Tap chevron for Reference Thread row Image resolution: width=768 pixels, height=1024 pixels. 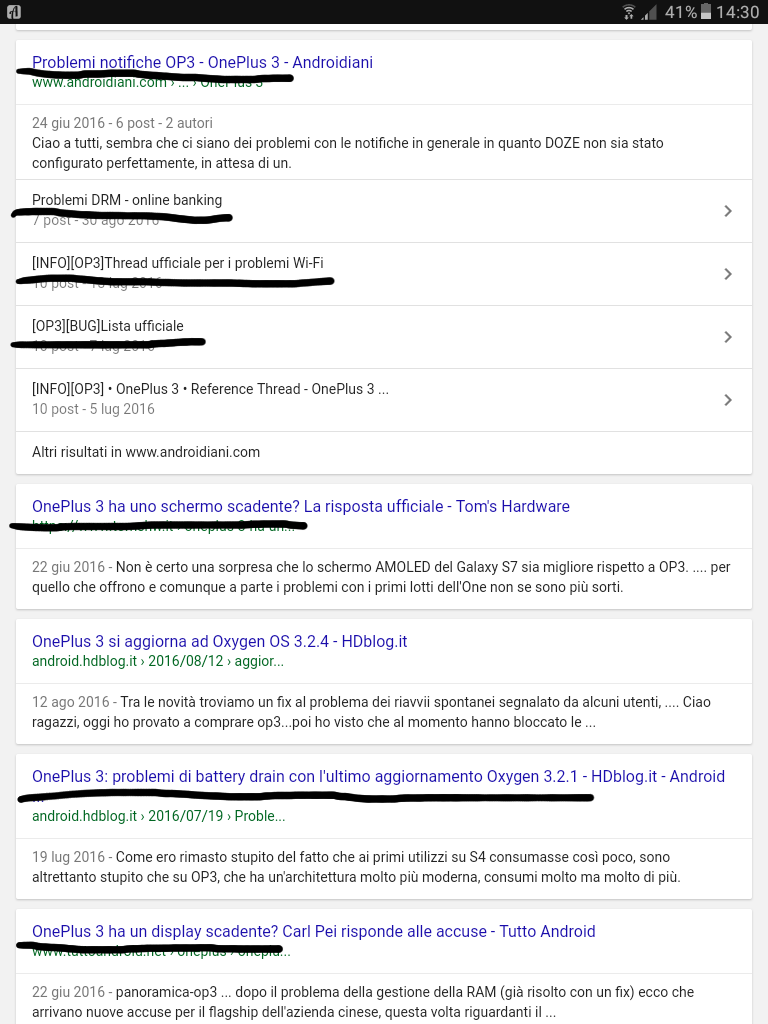tap(728, 400)
